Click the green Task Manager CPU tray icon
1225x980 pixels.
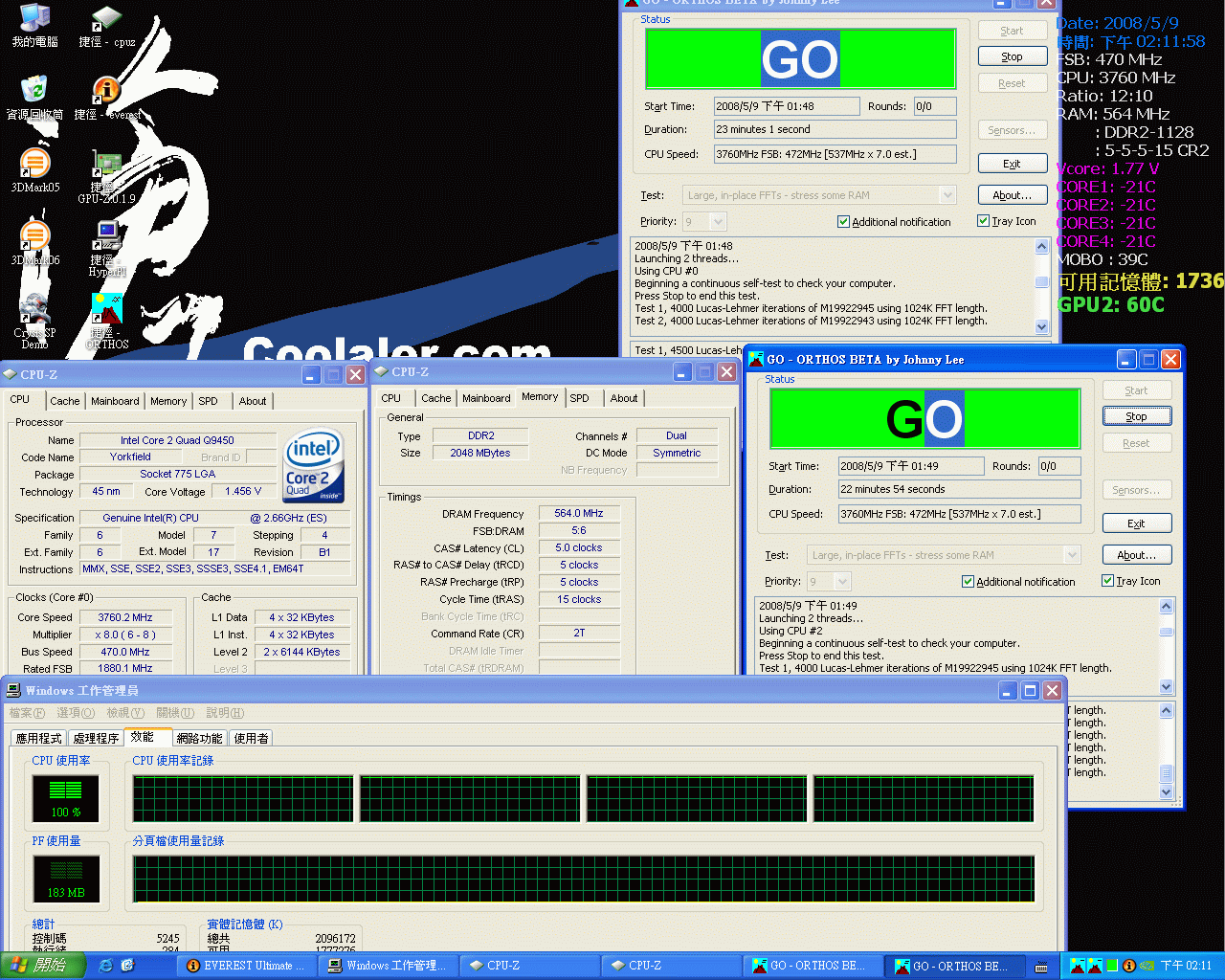[1112, 966]
